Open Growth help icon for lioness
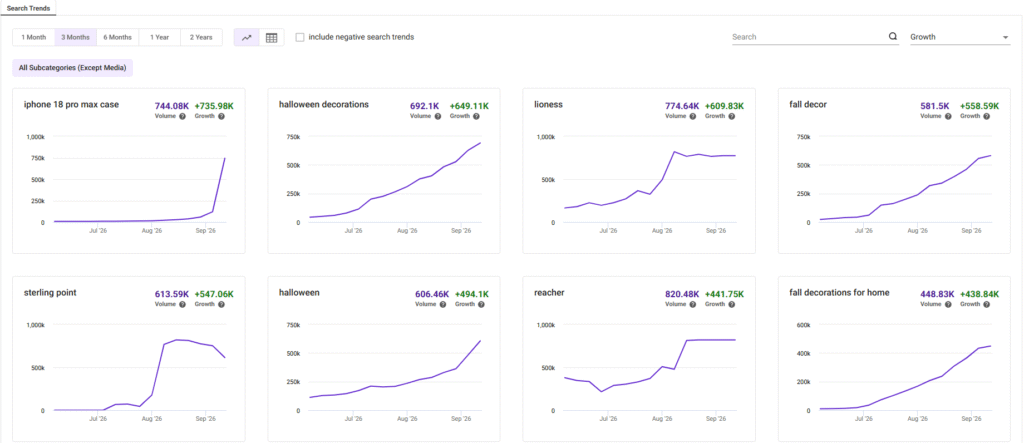 732,116
